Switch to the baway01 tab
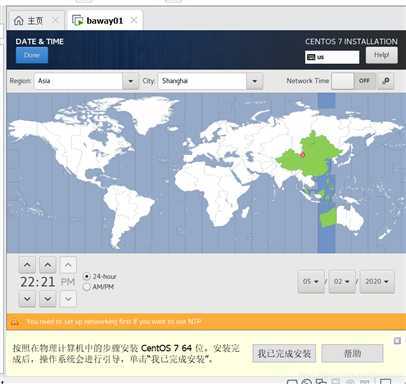This screenshot has width=406, height=384. point(105,21)
